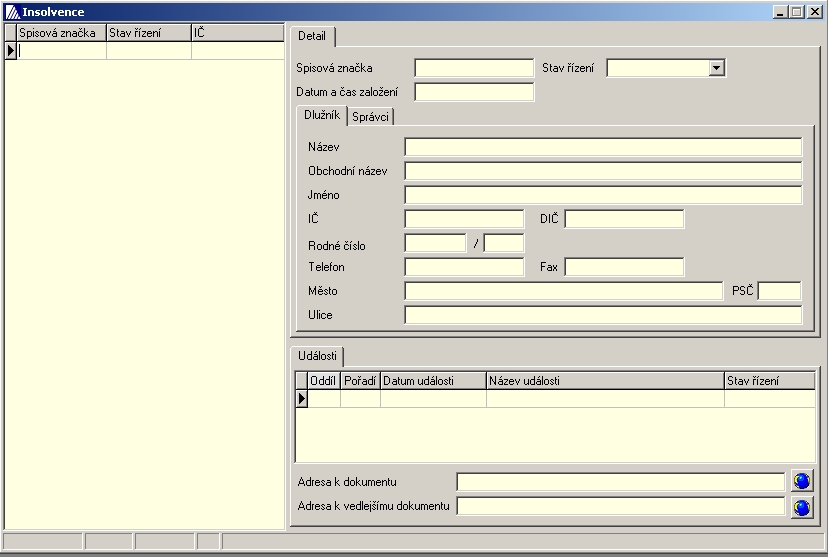
Task: Focus the Obchodní název field
Action: click(x=603, y=171)
